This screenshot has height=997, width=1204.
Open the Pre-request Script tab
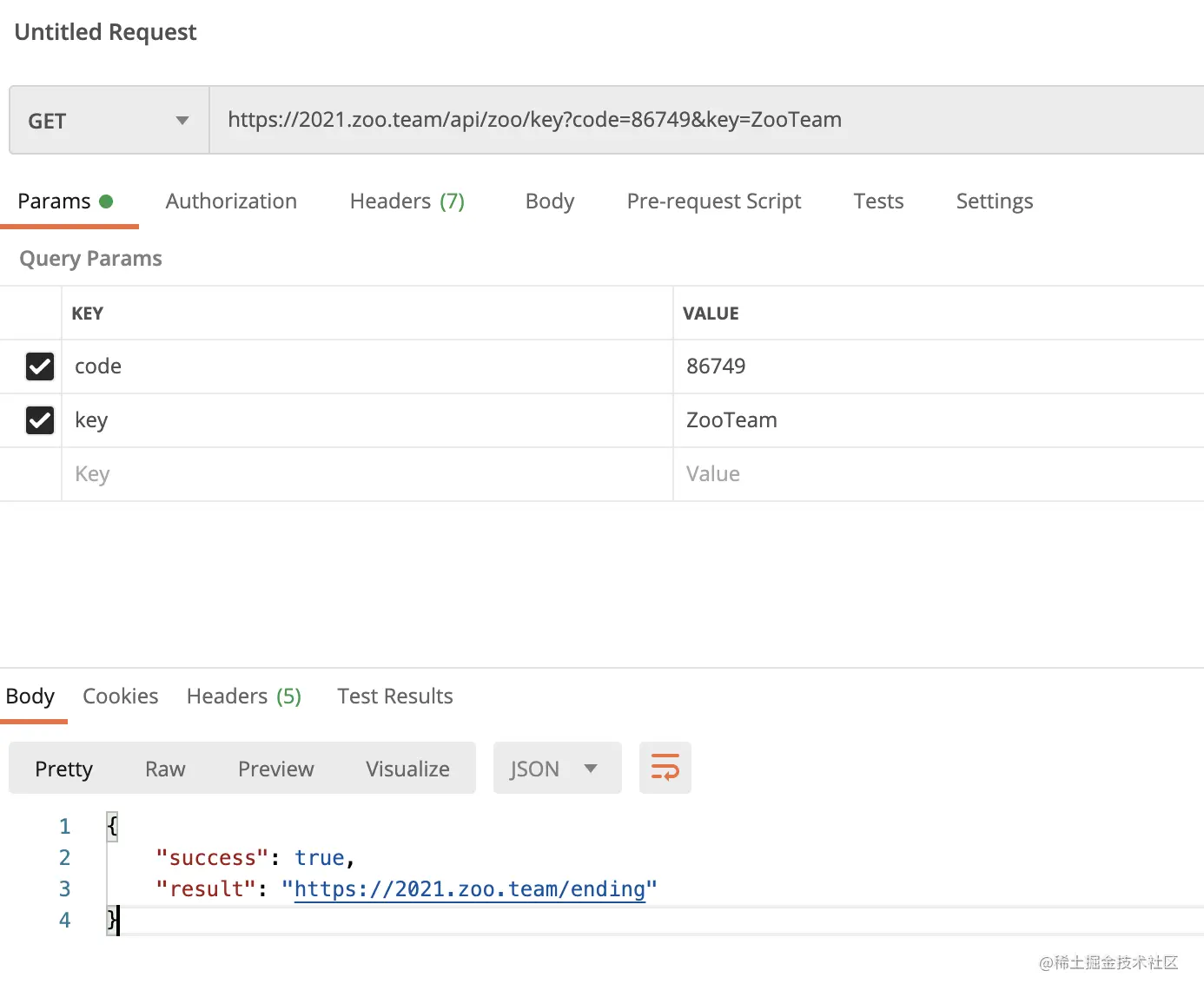pyautogui.click(x=713, y=201)
